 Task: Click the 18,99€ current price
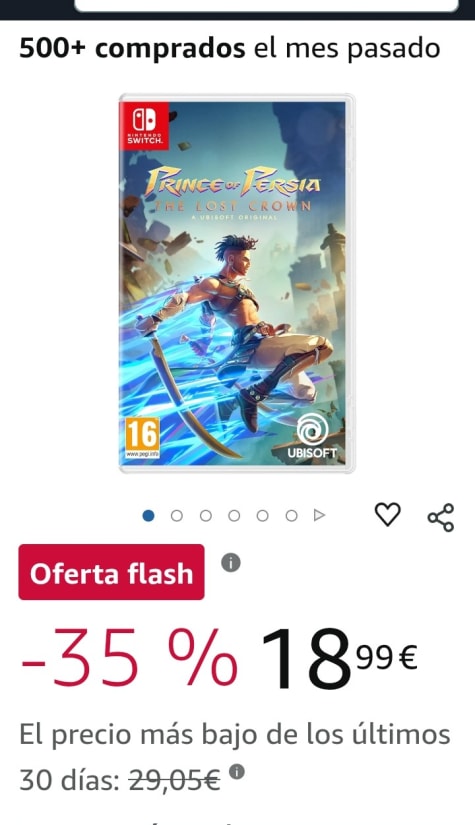click(339, 660)
